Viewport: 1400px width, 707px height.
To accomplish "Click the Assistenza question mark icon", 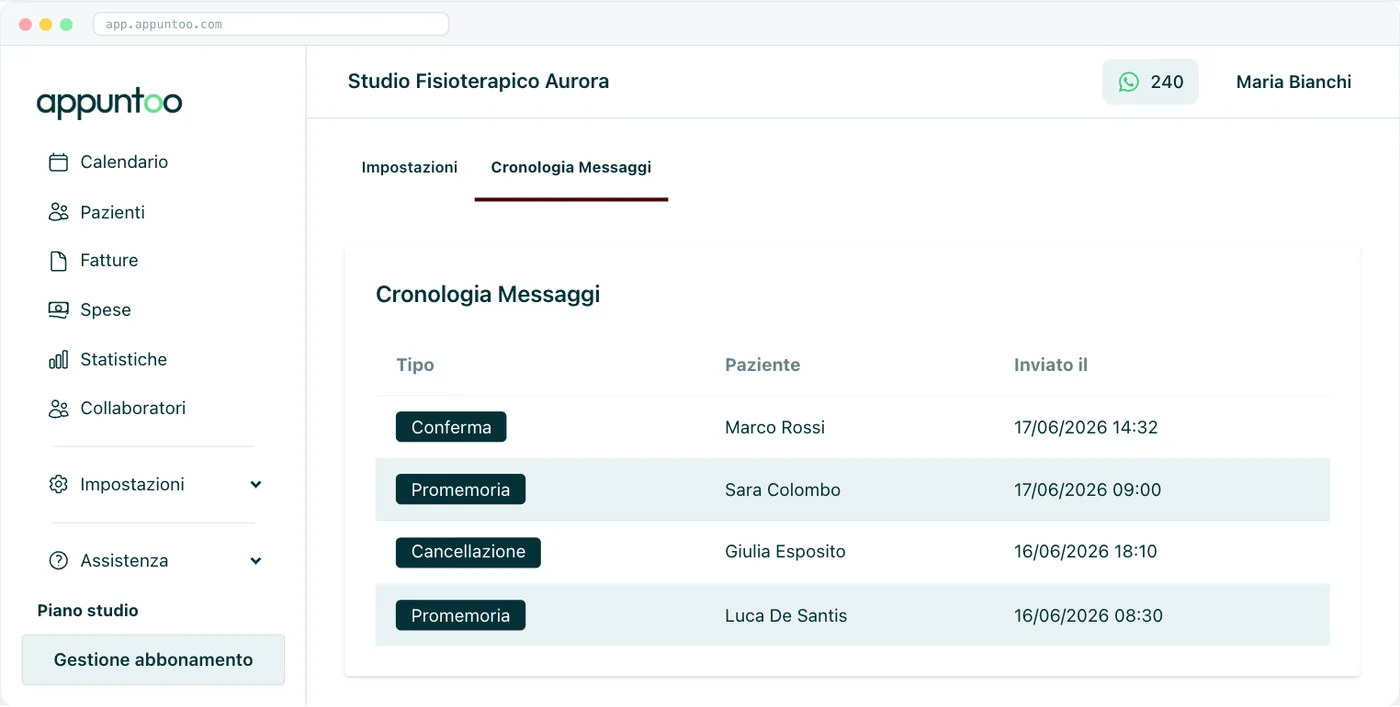I will (x=58, y=561).
